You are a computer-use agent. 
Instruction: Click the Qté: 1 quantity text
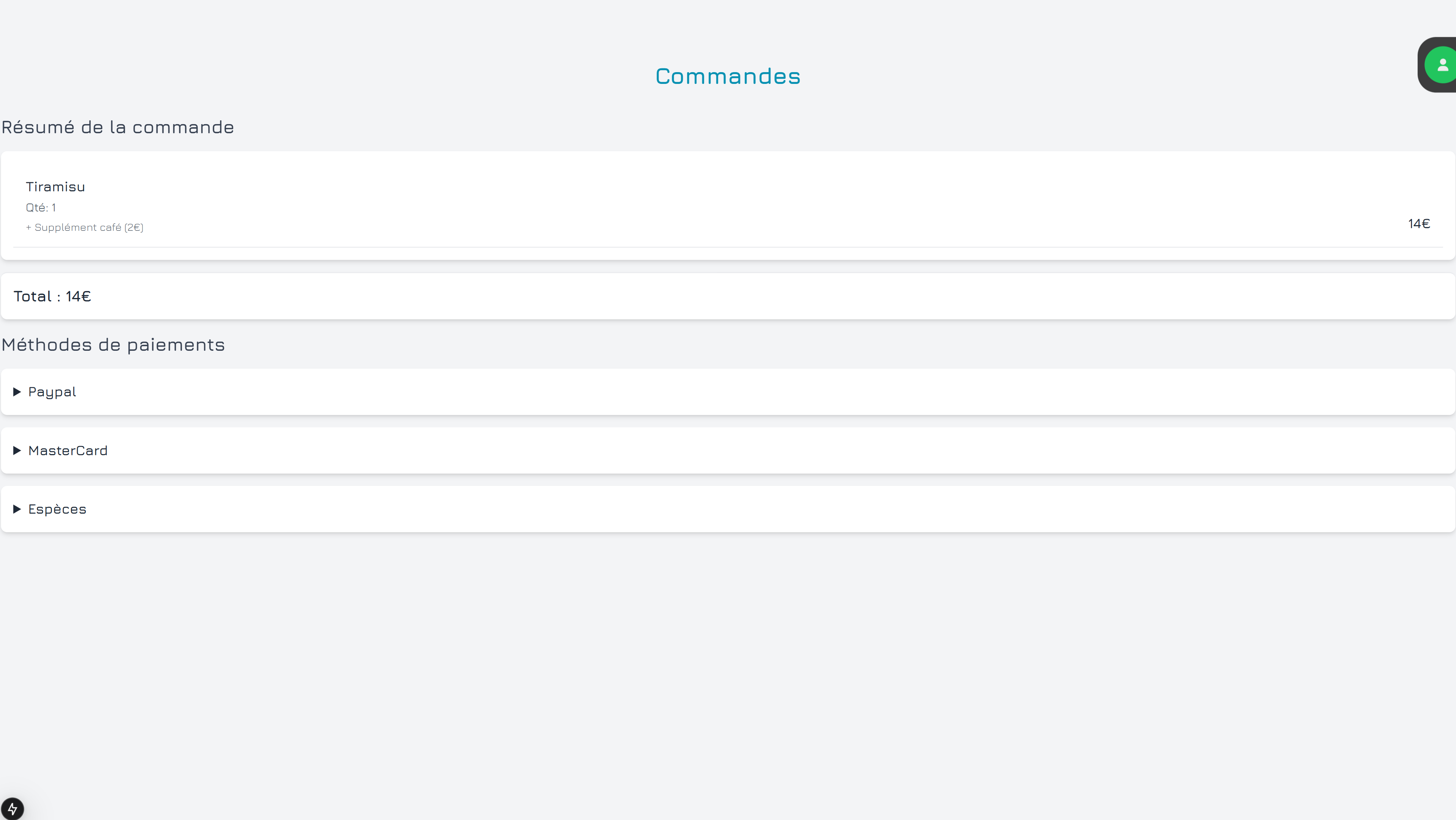pos(41,207)
